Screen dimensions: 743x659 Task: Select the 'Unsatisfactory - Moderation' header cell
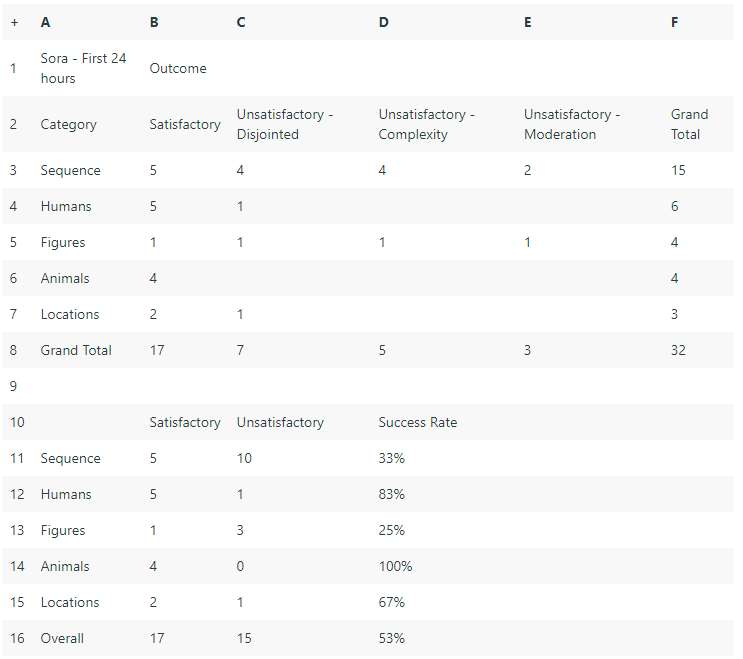click(572, 124)
